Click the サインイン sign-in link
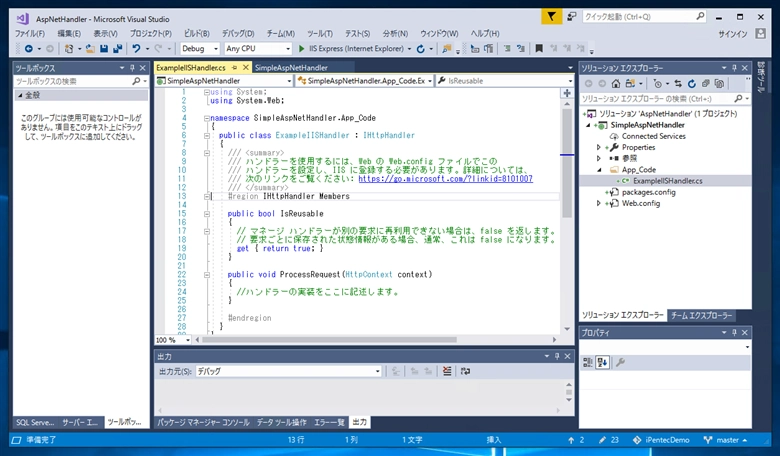Viewport: 780px width, 456px height. coord(733,34)
